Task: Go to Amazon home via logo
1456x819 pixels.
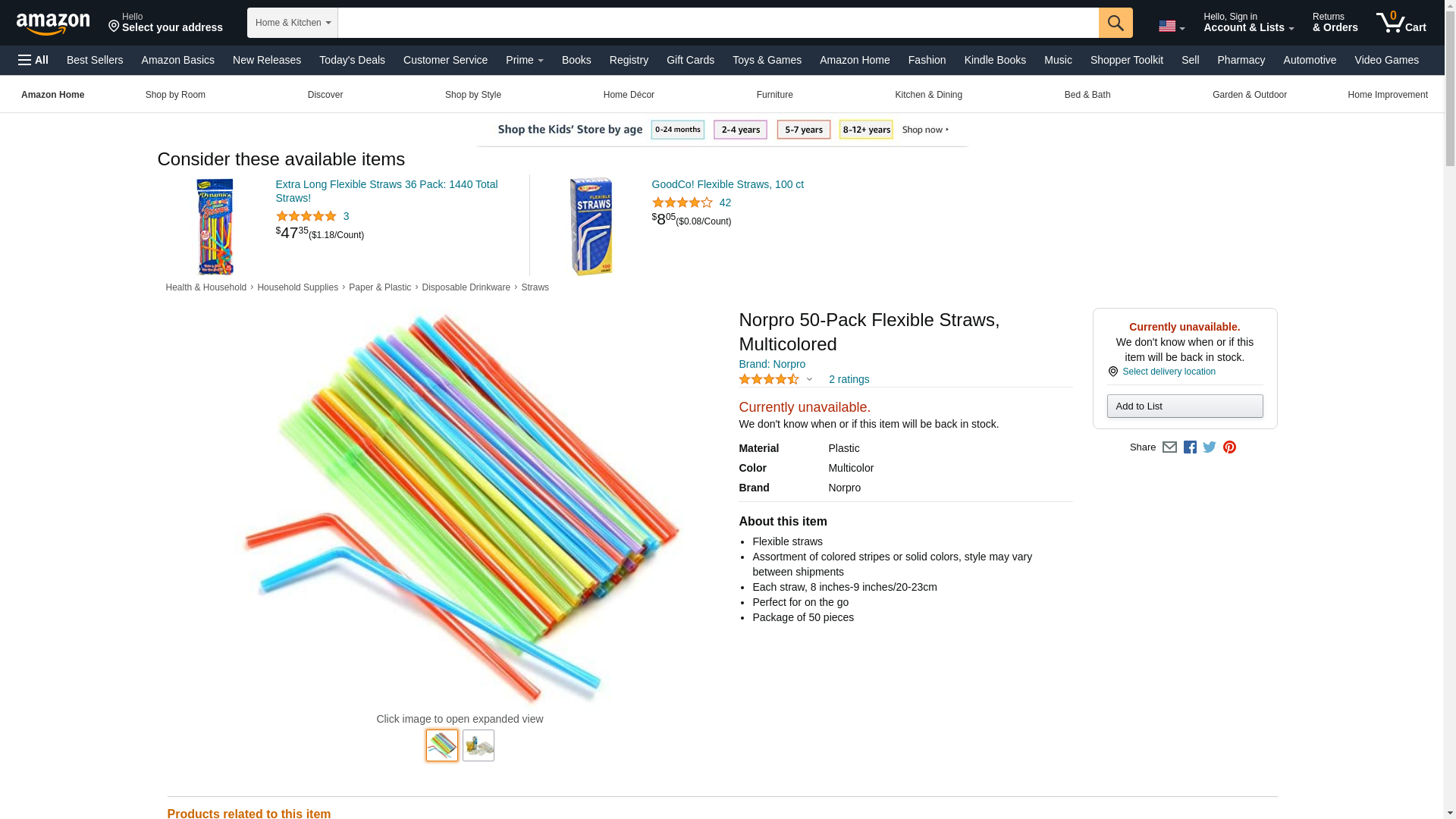Action: coord(53,24)
